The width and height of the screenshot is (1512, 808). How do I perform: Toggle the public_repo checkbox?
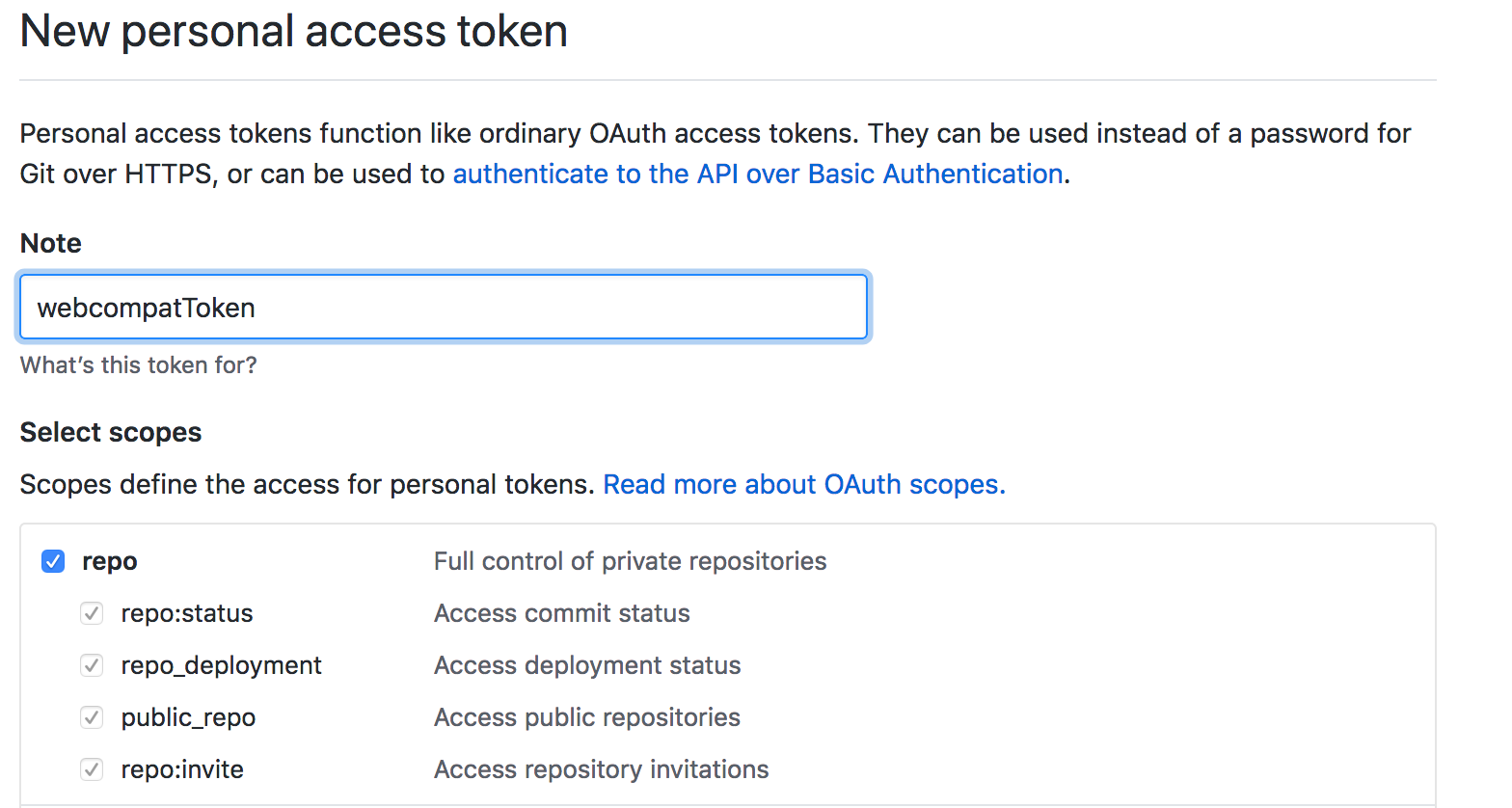(x=92, y=717)
